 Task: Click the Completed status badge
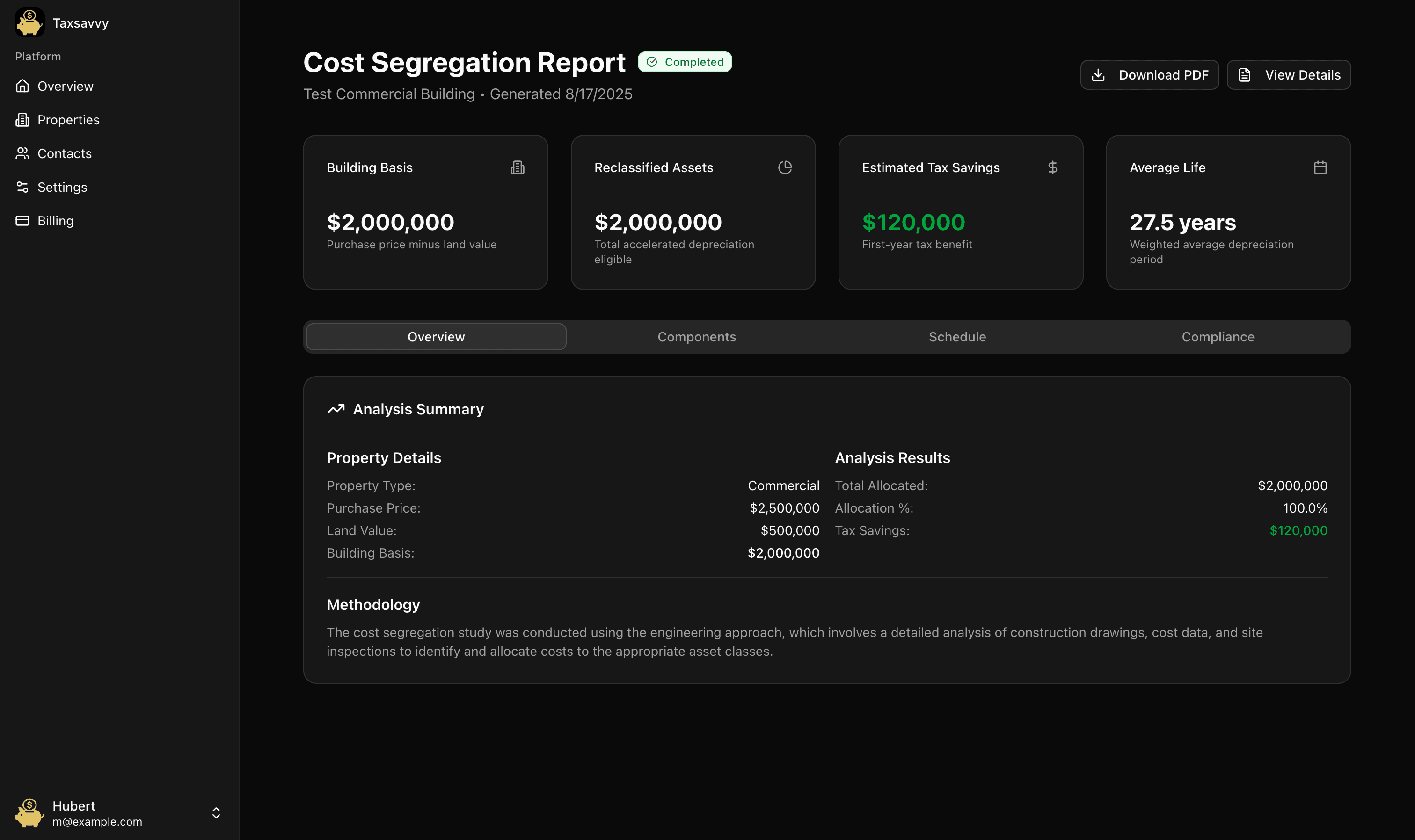point(685,61)
